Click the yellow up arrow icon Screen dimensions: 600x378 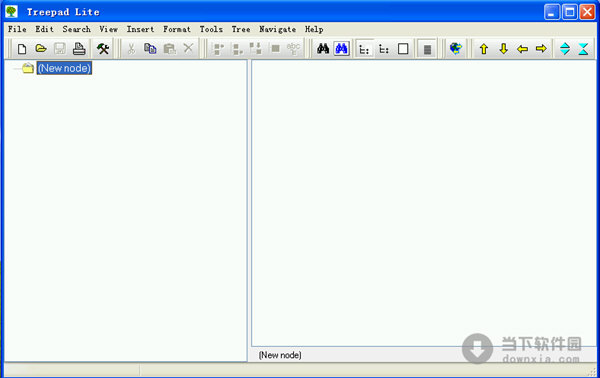click(x=484, y=49)
